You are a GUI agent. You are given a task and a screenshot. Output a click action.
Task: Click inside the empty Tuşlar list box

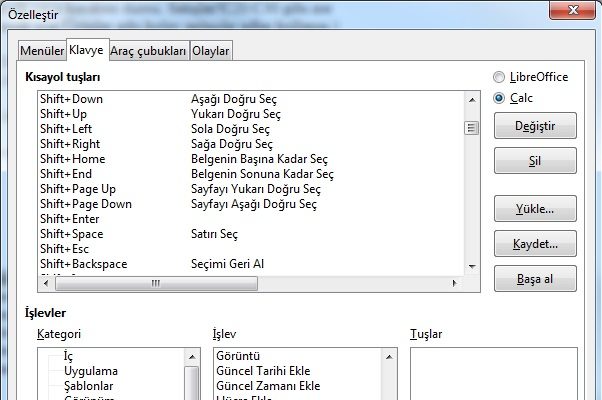point(493,372)
